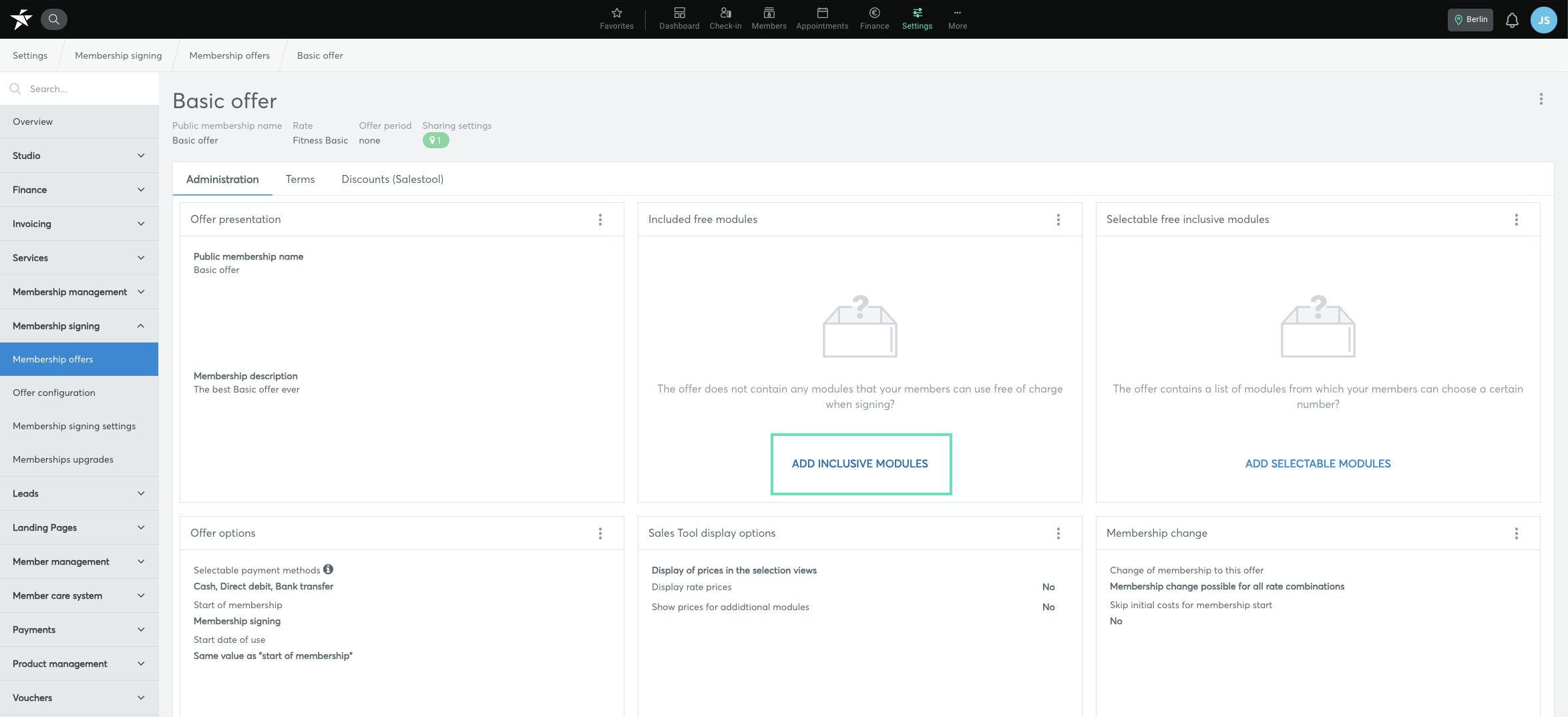Open Included free modules card options menu
This screenshot has height=717, width=1568.
point(1058,220)
